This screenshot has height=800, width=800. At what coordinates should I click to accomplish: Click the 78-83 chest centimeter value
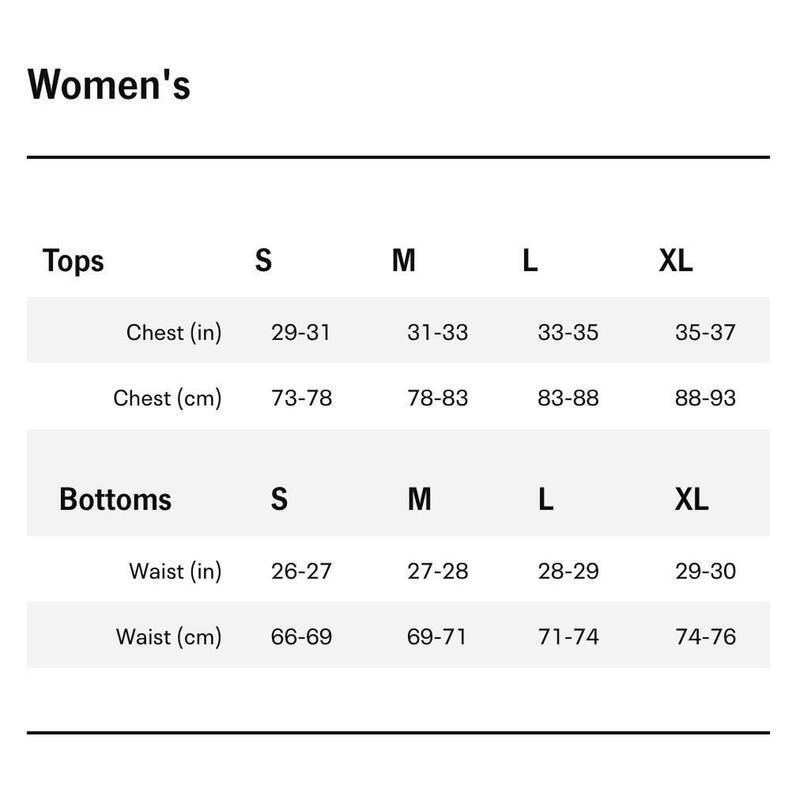[x=438, y=398]
